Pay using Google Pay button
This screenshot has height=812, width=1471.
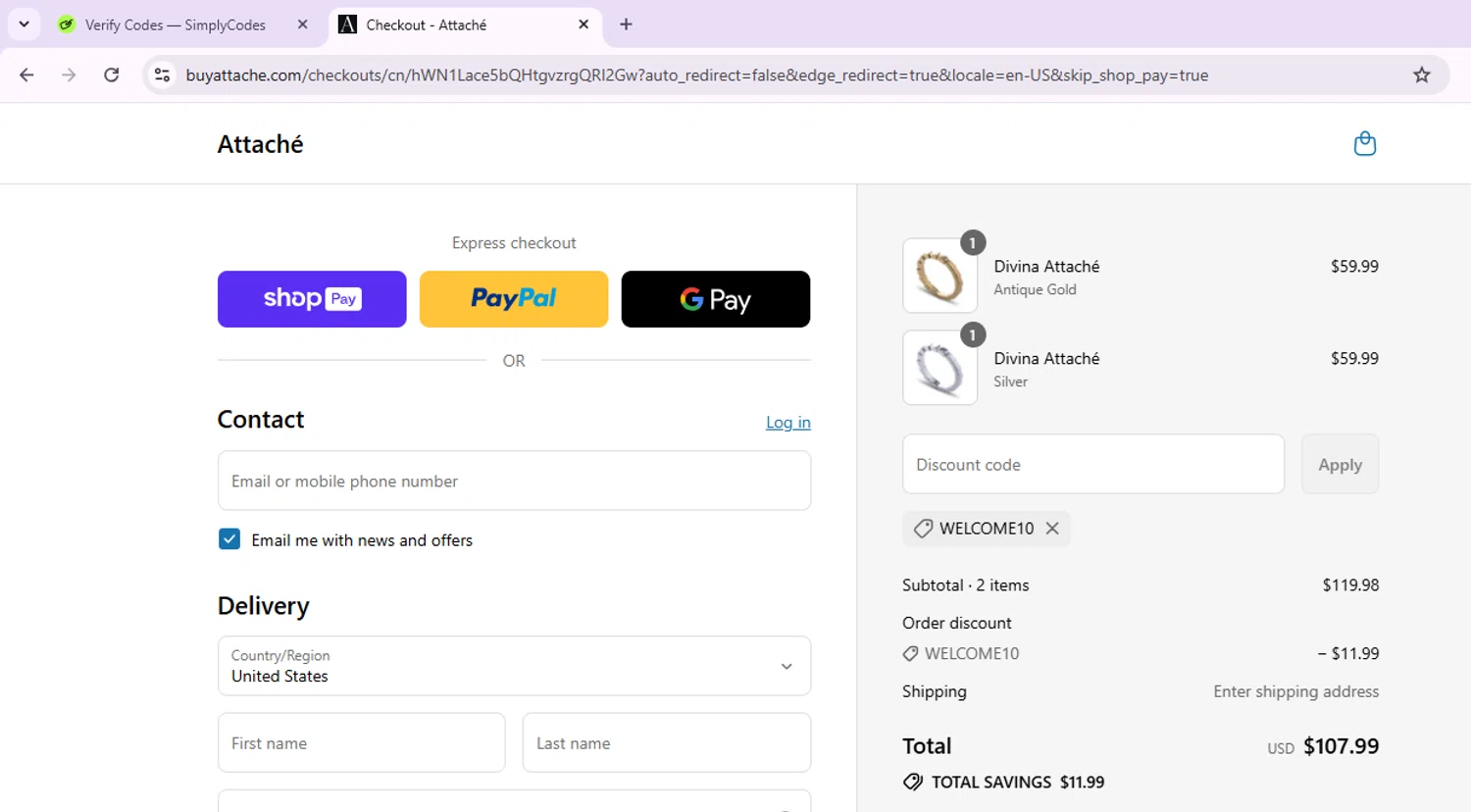click(716, 299)
